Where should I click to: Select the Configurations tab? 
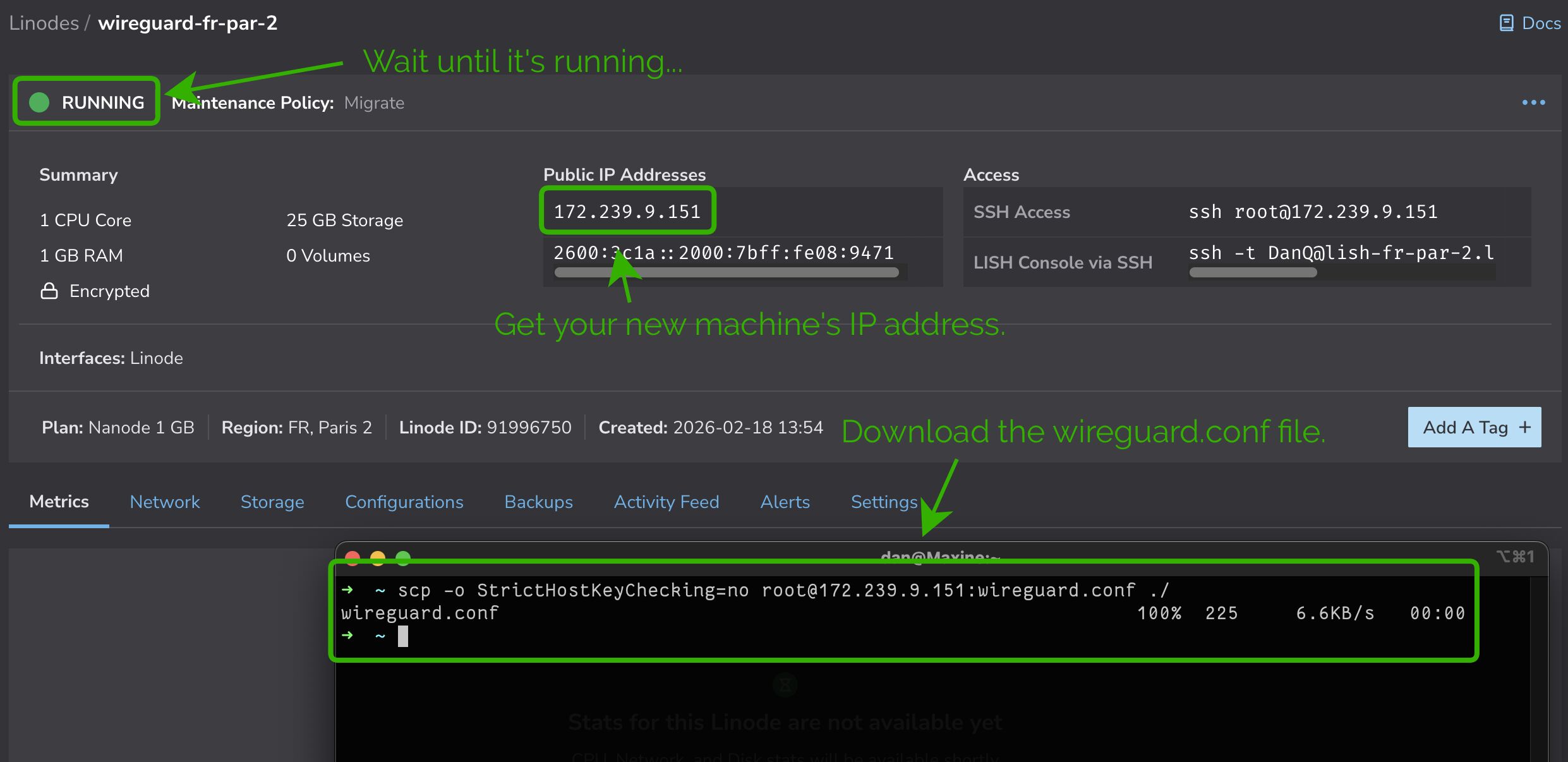(x=404, y=502)
